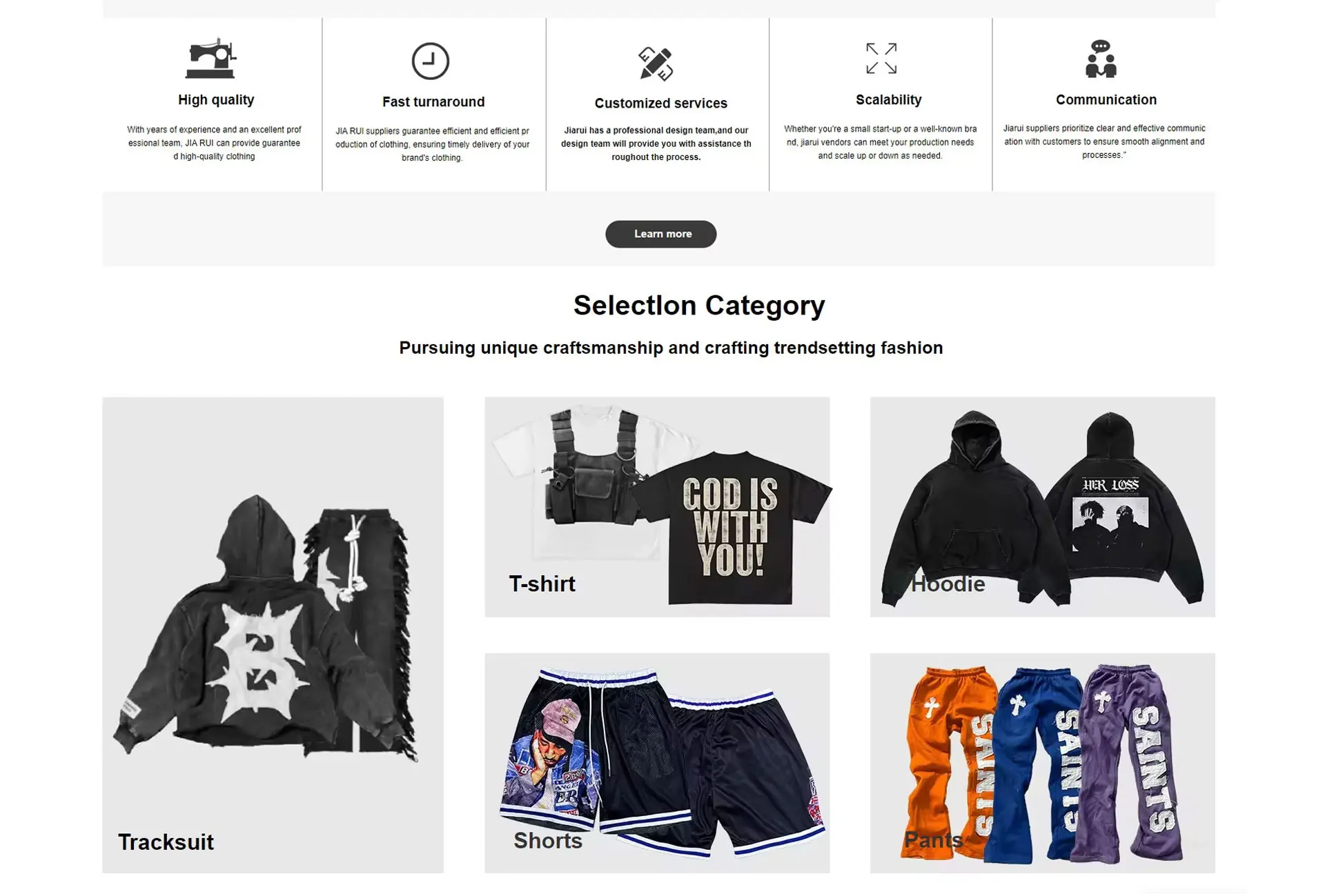Select the High quality heading
The image size is (1325, 896).
point(216,100)
